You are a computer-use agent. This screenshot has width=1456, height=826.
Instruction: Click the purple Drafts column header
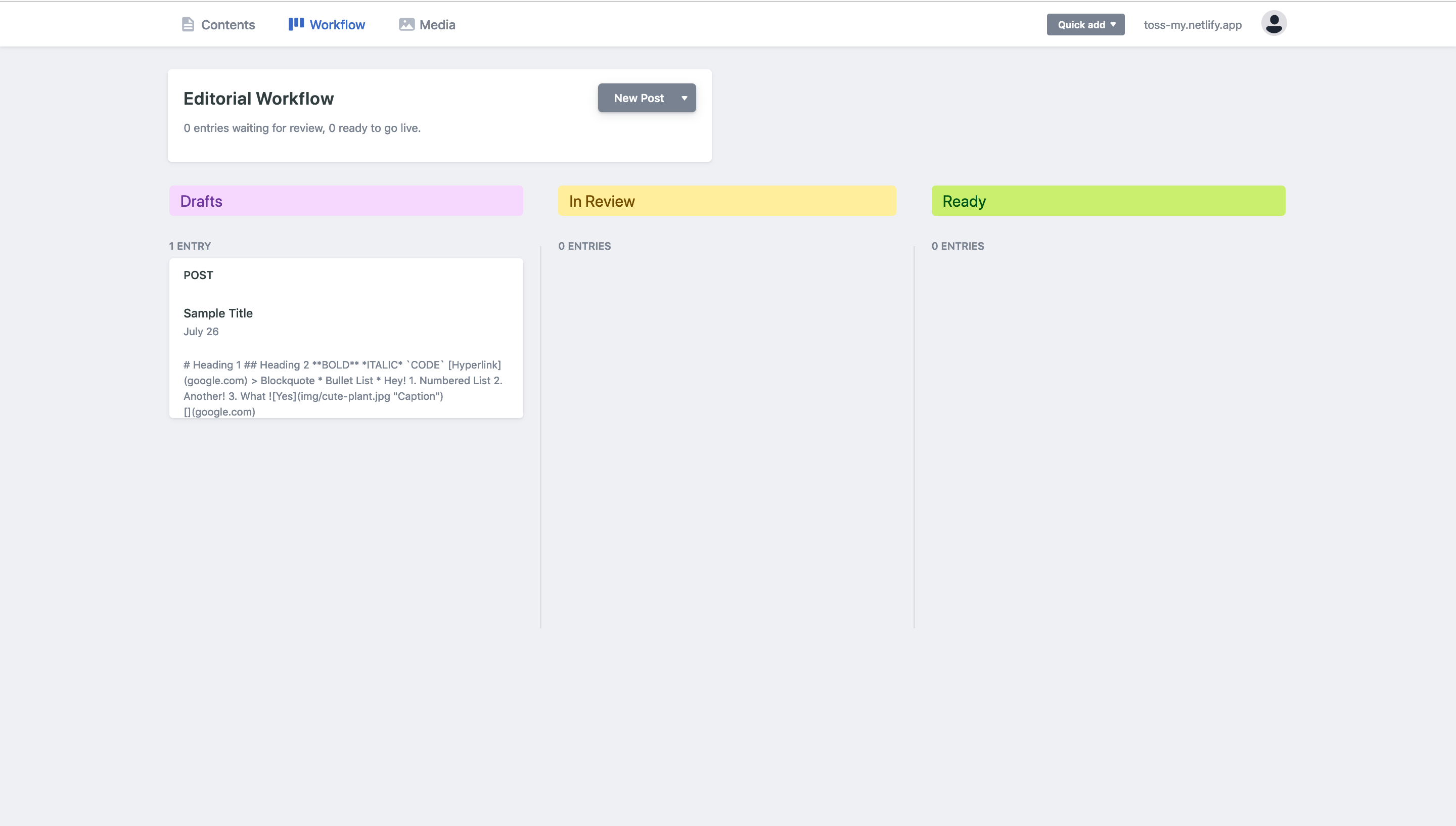[345, 200]
